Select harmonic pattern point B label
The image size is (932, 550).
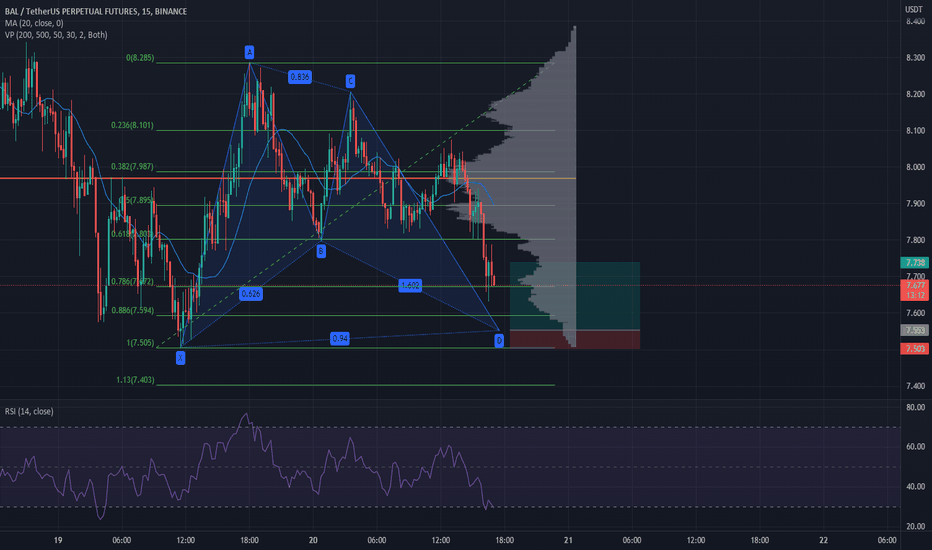coord(321,252)
